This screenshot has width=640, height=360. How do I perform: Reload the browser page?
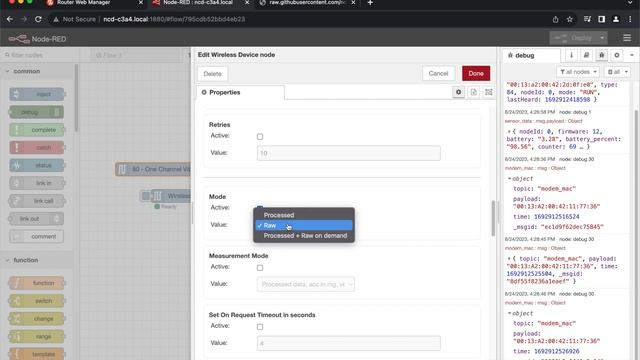38,19
